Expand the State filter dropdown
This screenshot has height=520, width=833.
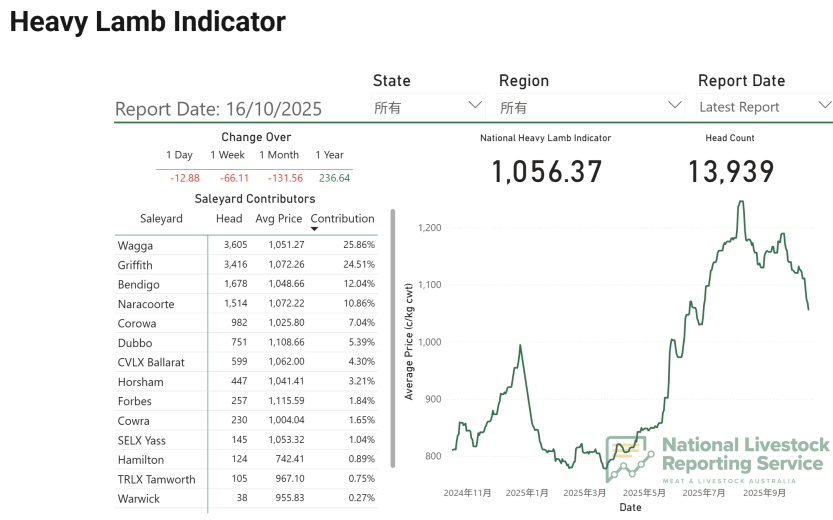point(429,106)
